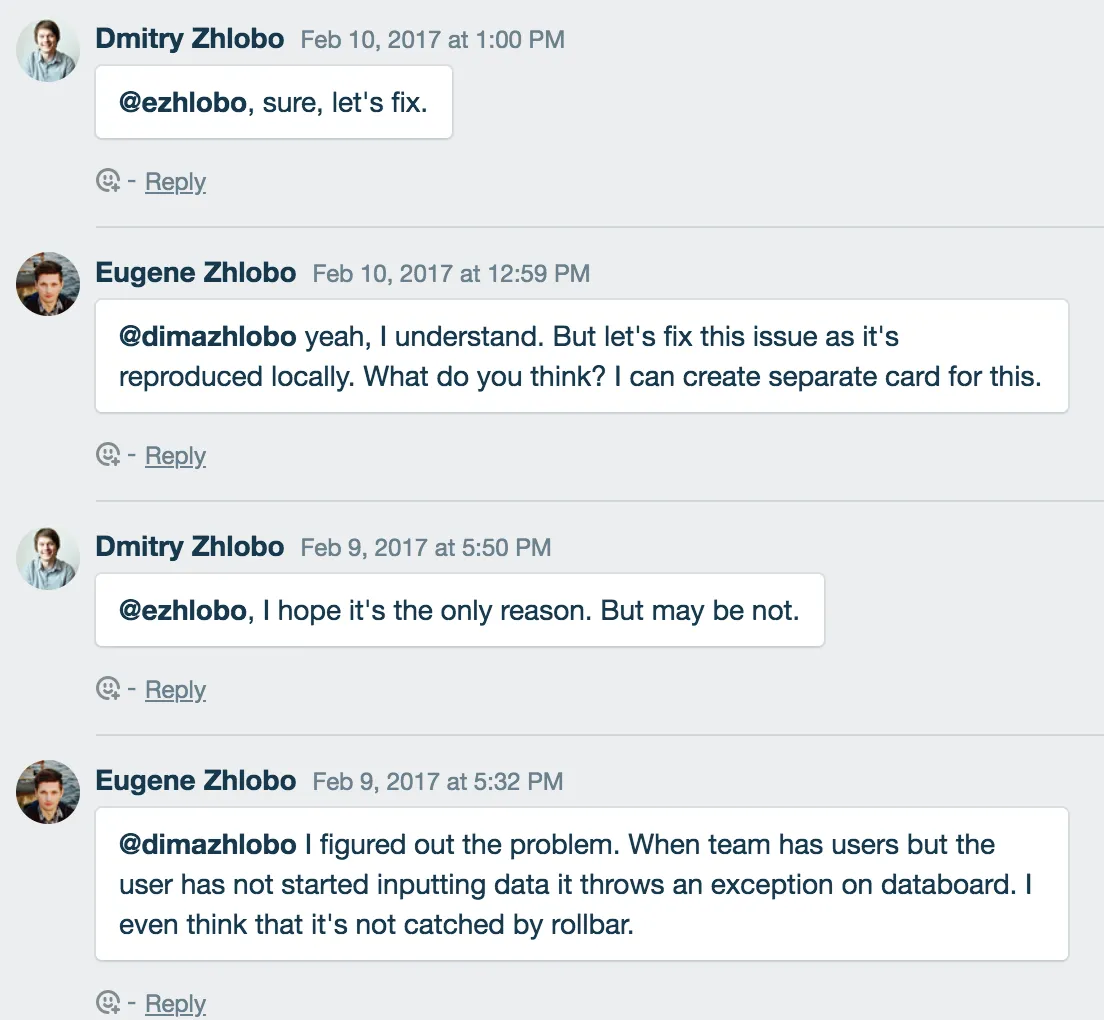The height and width of the screenshot is (1020, 1104).
Task: Open Dmitry's avatar next to his Feb 9 comment
Action: [47, 558]
